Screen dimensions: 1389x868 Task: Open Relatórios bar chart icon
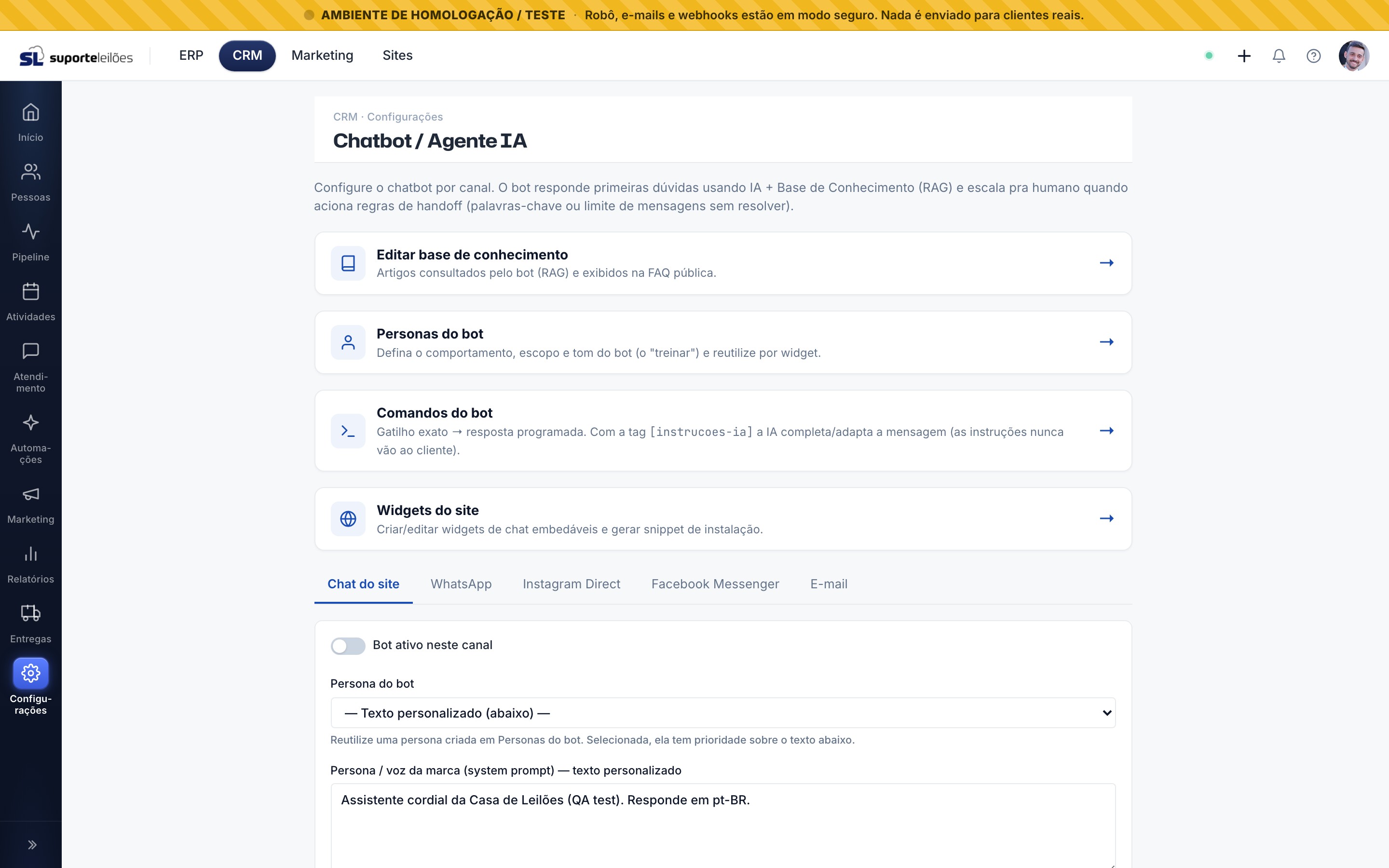pyautogui.click(x=30, y=554)
